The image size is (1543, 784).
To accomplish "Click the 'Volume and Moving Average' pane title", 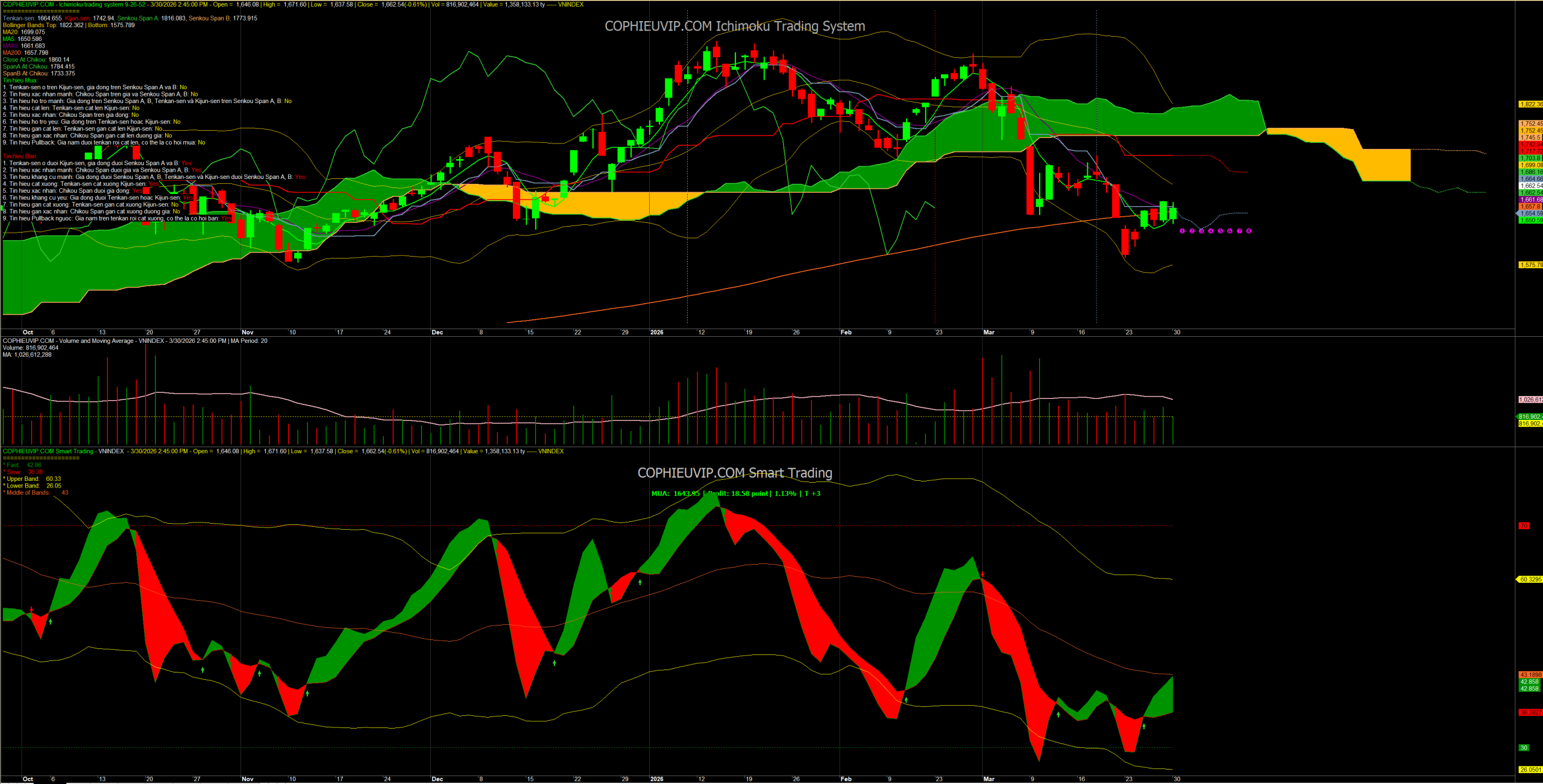I will point(96,341).
